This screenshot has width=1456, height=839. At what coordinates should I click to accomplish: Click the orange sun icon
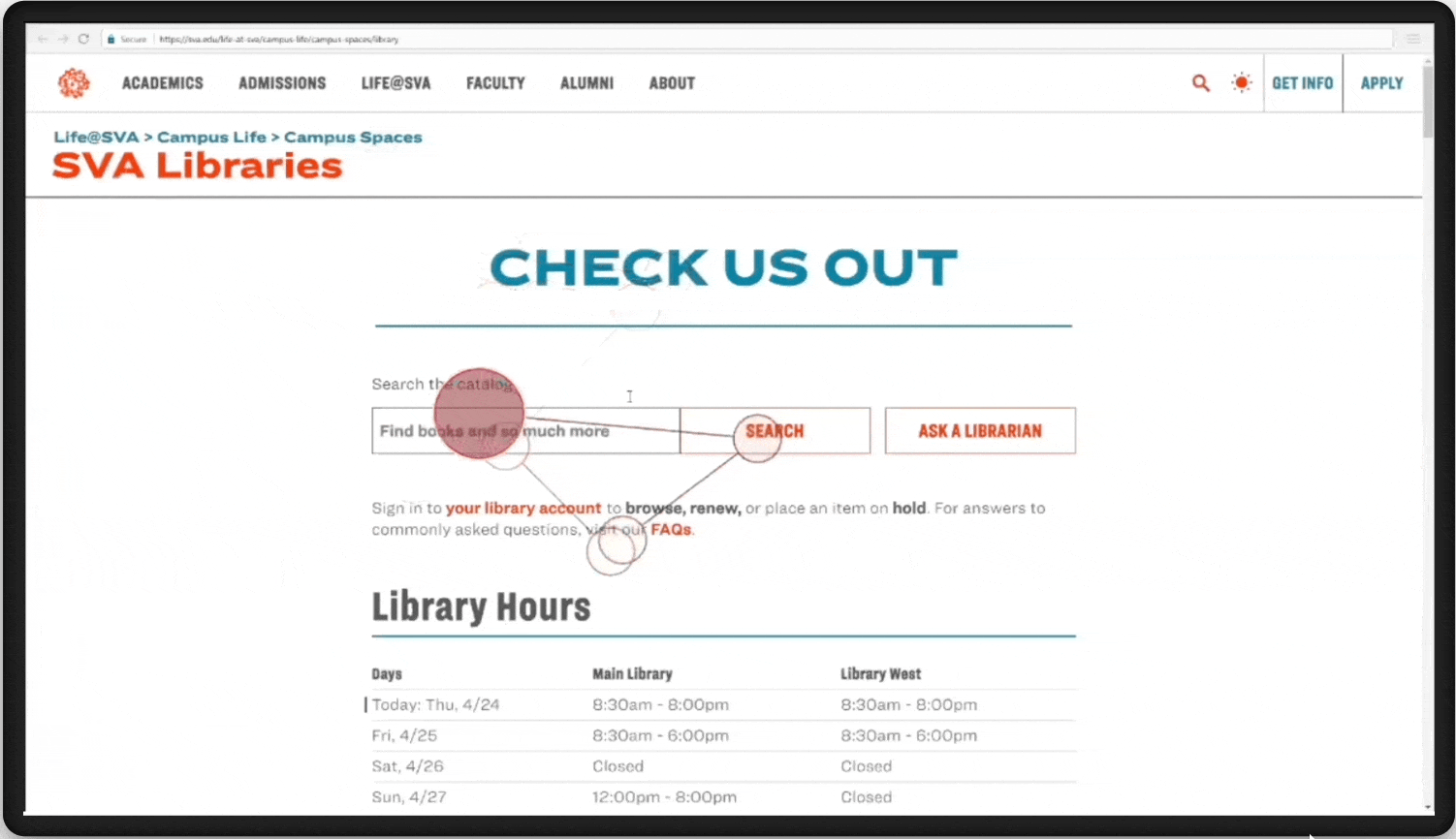tap(1241, 83)
